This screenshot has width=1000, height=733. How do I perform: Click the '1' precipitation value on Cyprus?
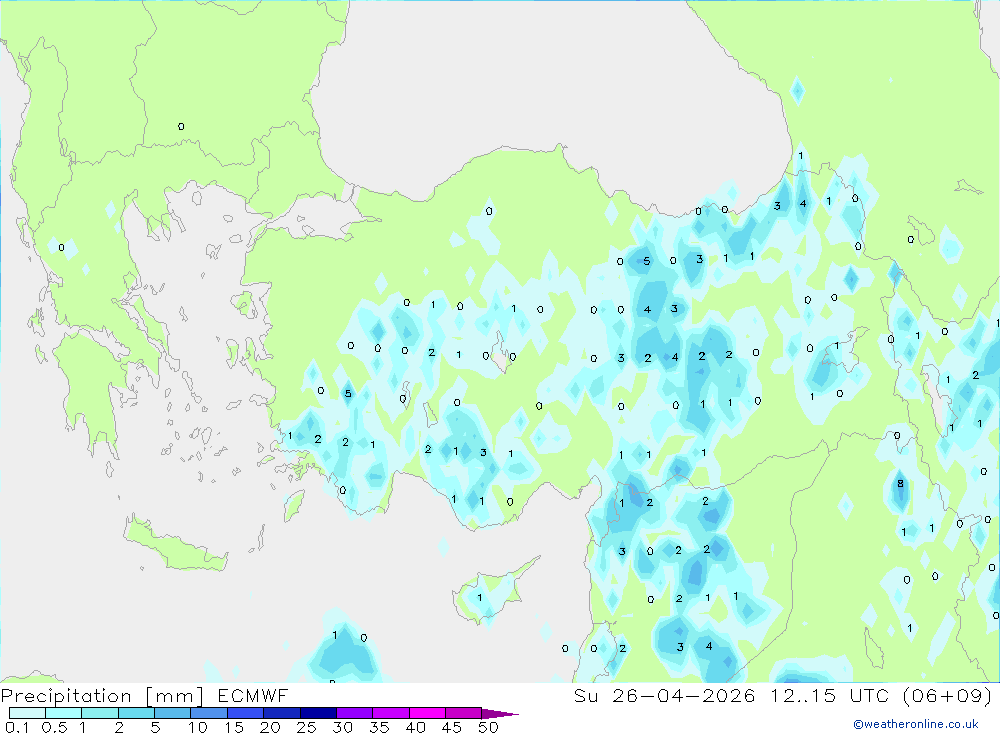coord(480,598)
